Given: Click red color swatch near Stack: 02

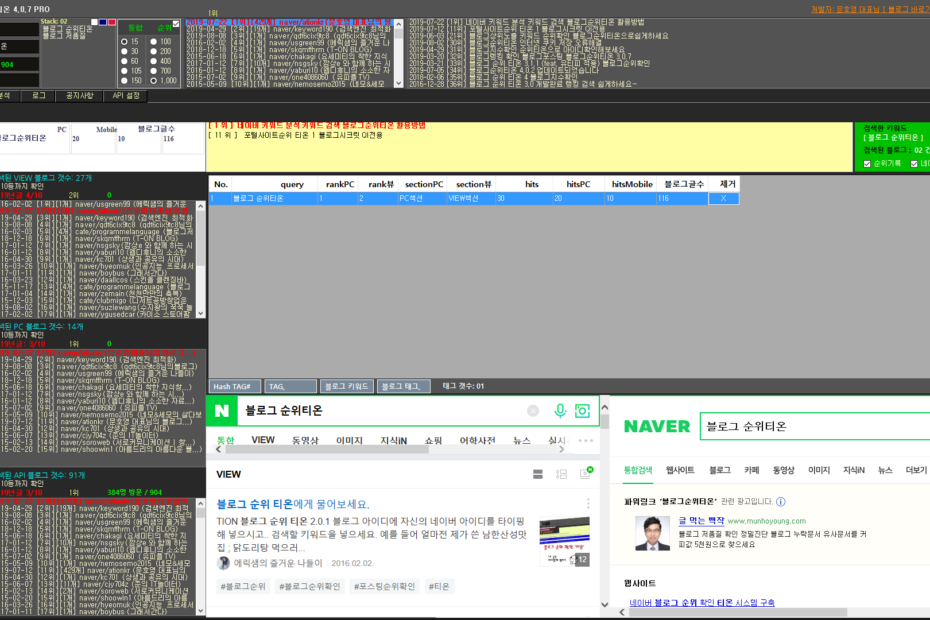Looking at the screenshot, I should [112, 23].
